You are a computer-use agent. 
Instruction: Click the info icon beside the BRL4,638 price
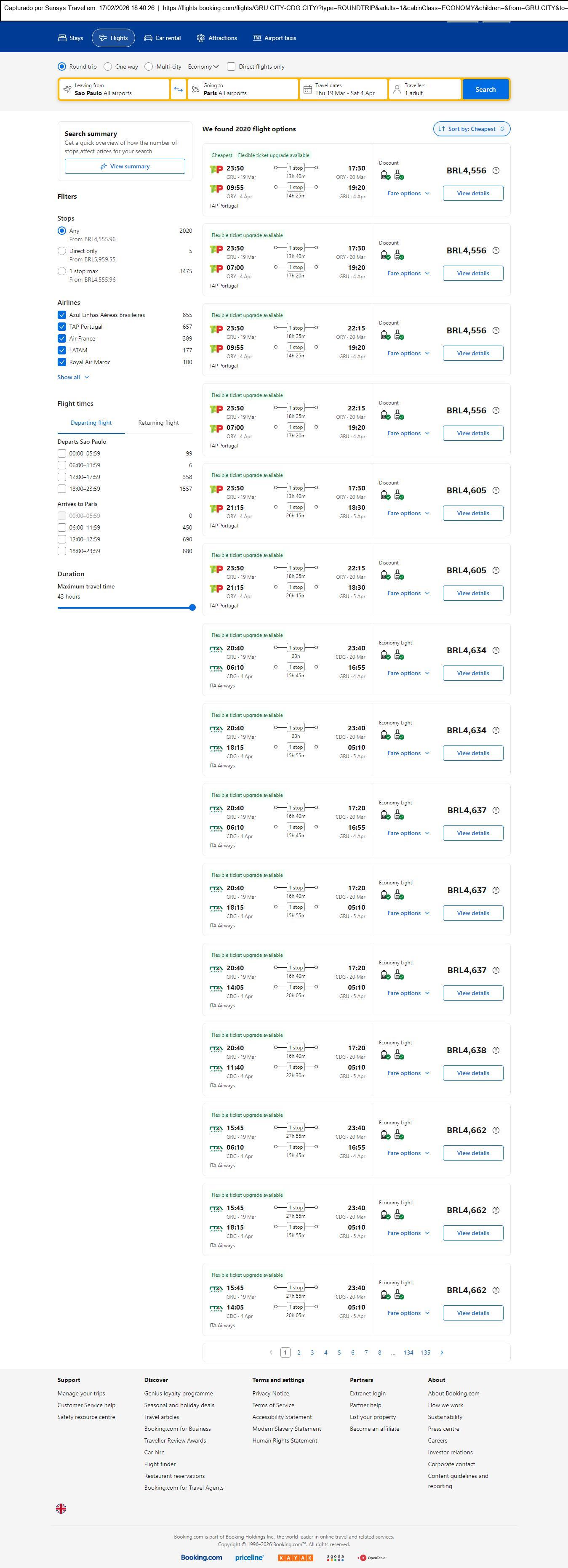tap(496, 1050)
